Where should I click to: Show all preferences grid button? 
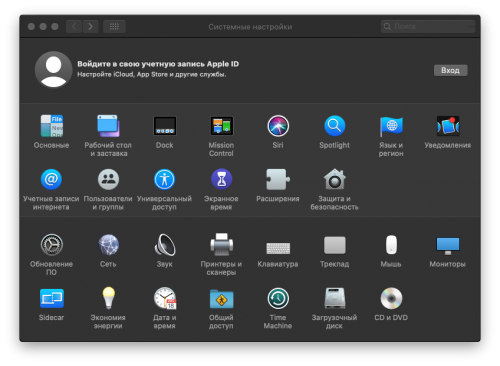[114, 26]
